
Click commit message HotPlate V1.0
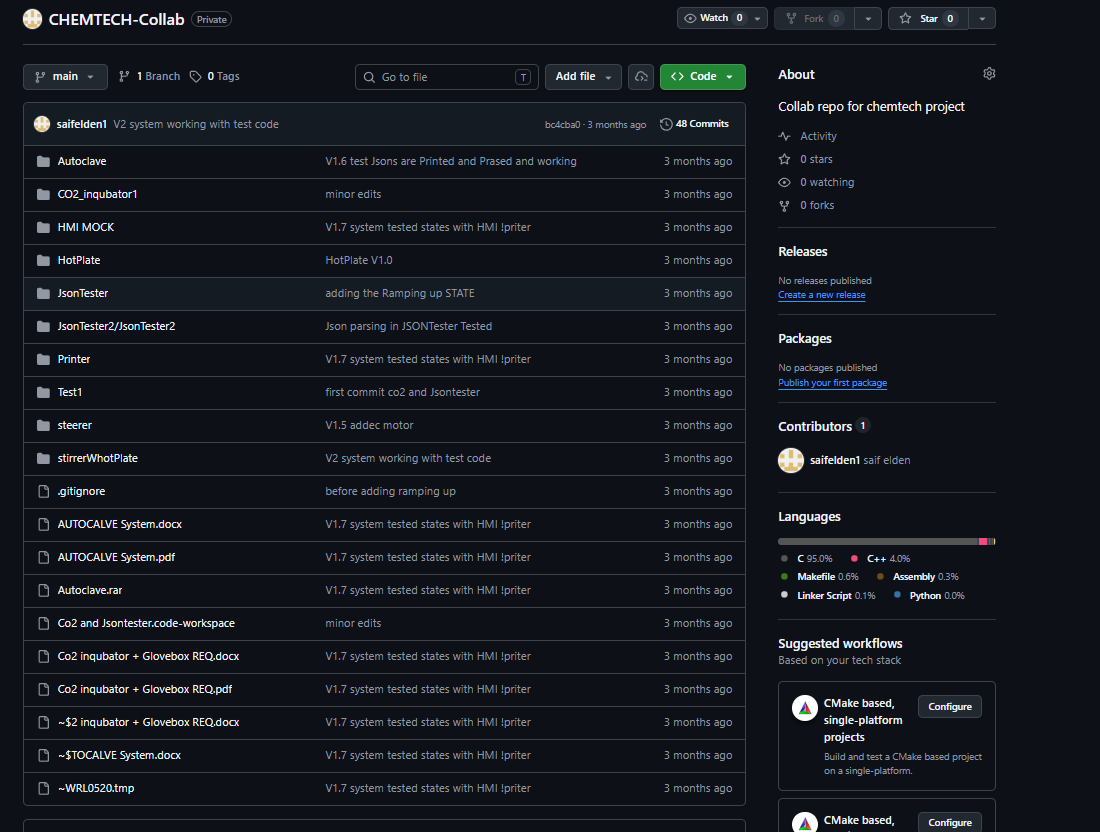tap(358, 260)
